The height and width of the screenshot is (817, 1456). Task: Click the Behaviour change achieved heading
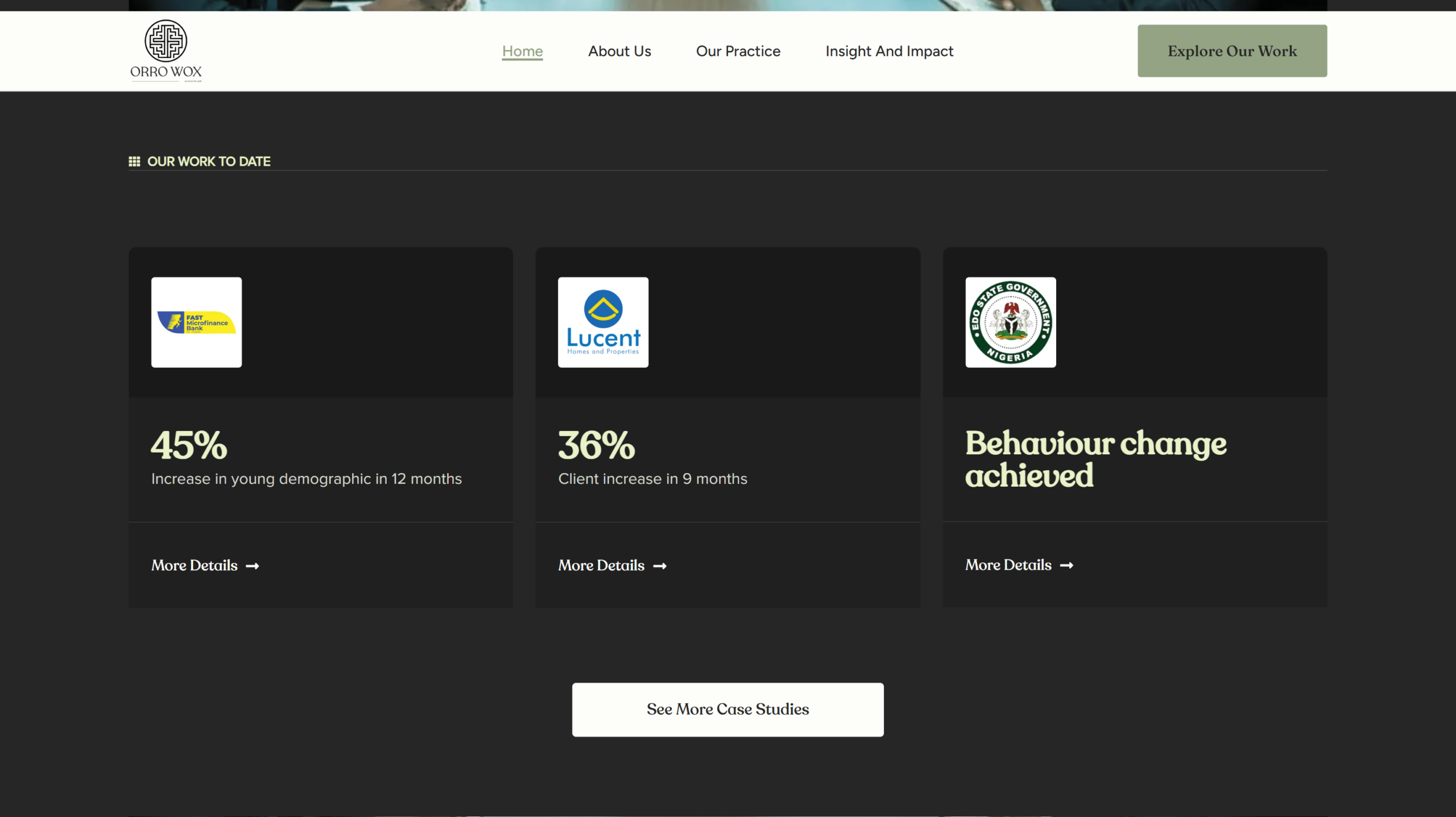pos(1095,458)
